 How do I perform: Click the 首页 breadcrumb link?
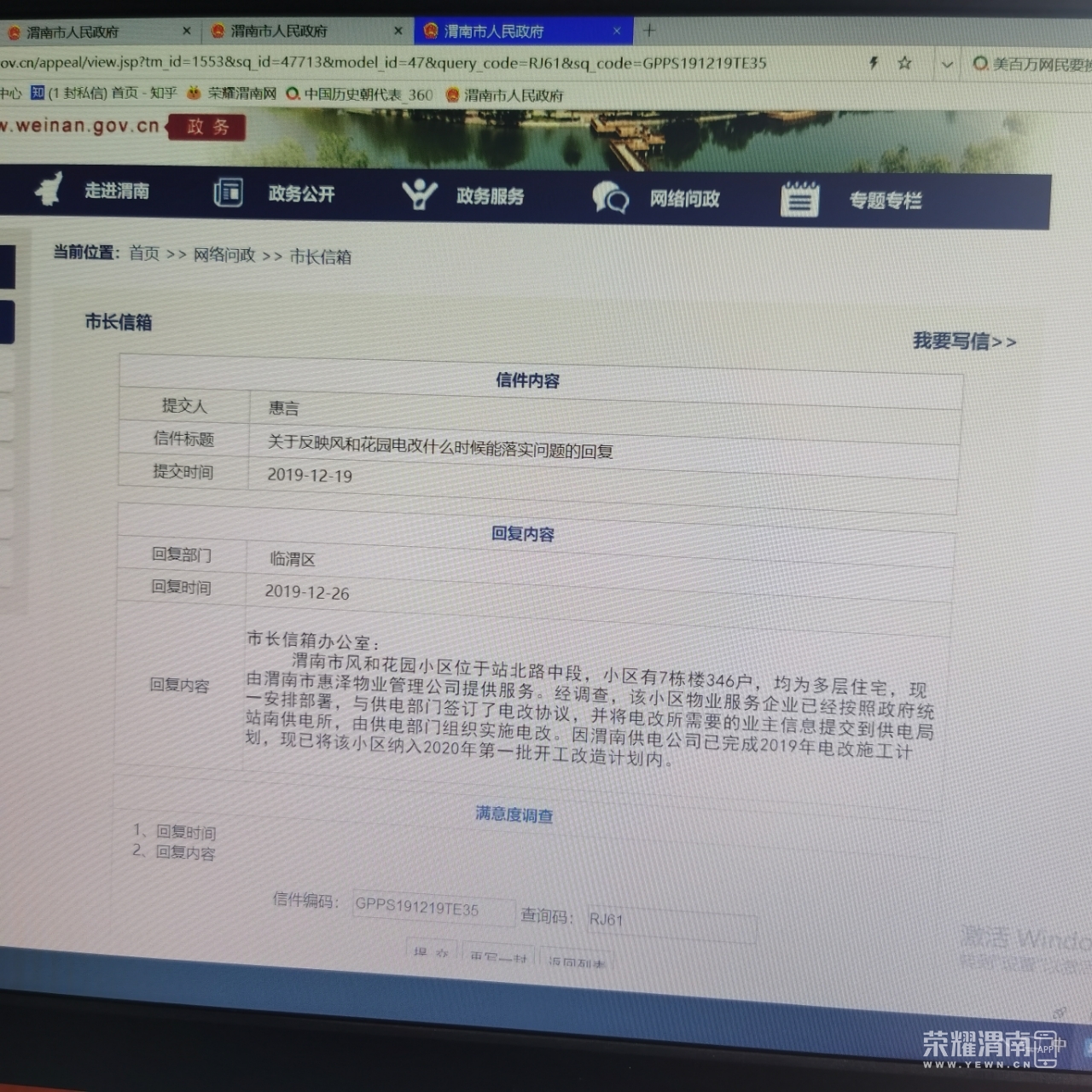coord(144,253)
